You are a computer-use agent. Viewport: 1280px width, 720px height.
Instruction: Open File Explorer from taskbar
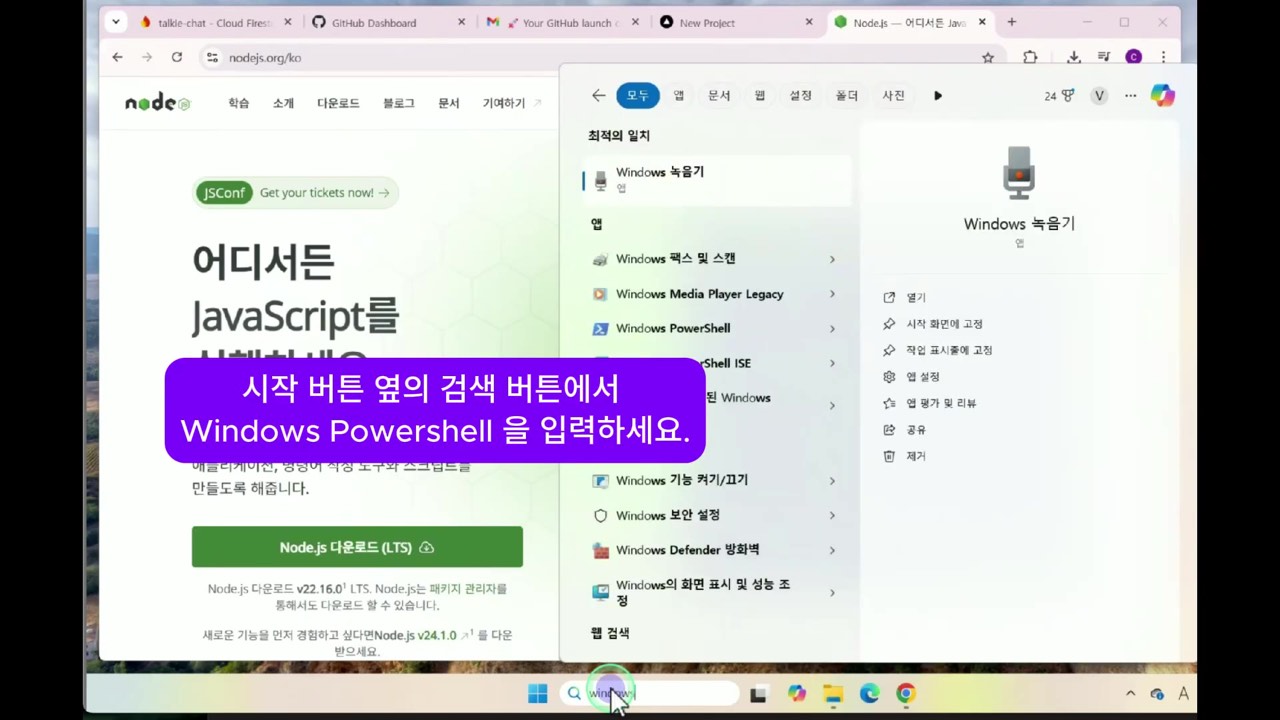(833, 694)
